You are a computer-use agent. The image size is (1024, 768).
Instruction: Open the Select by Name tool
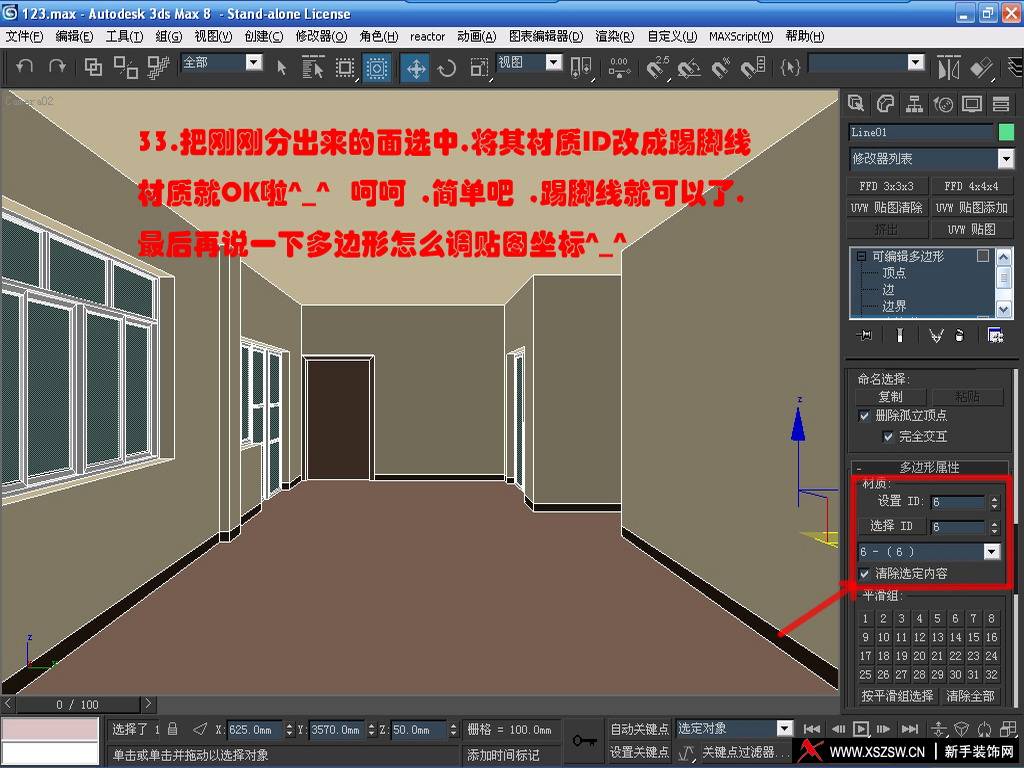pos(313,67)
